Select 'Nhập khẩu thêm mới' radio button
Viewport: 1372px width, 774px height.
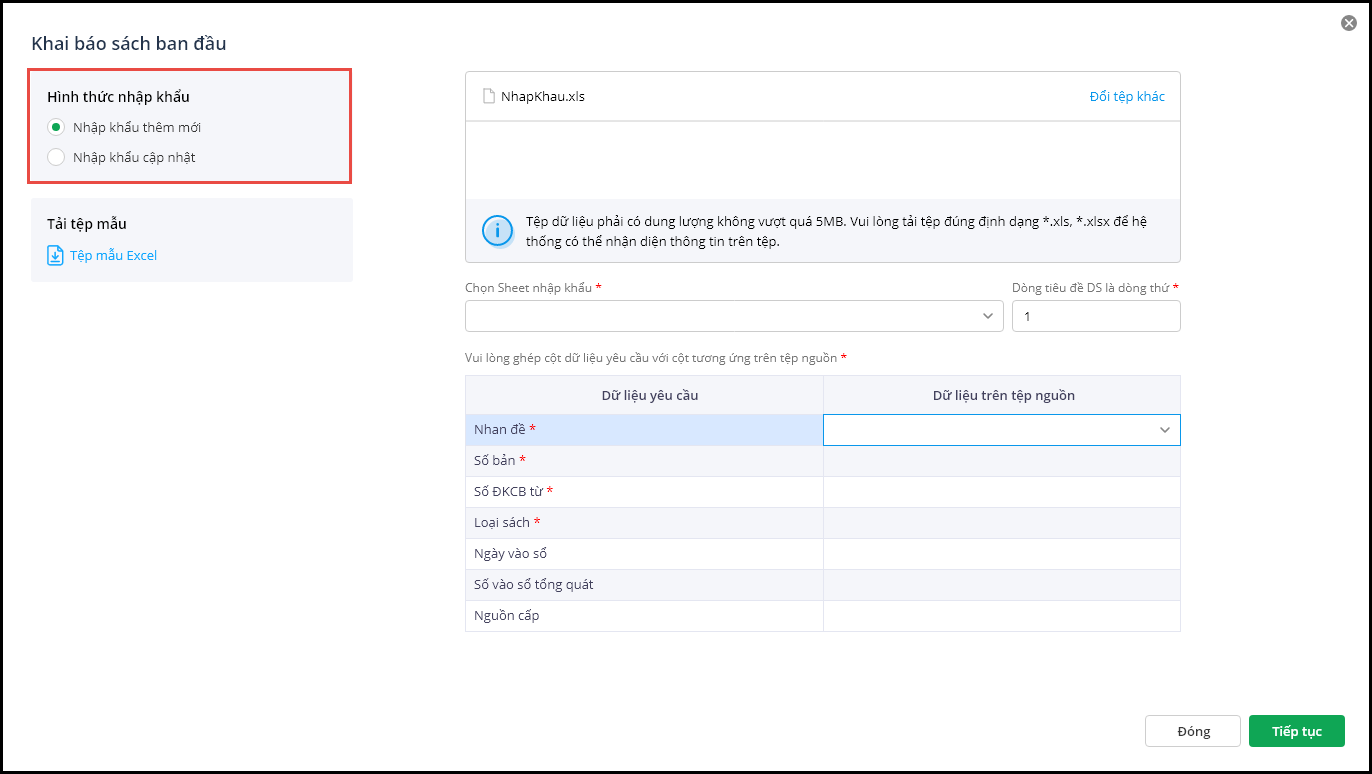click(56, 128)
